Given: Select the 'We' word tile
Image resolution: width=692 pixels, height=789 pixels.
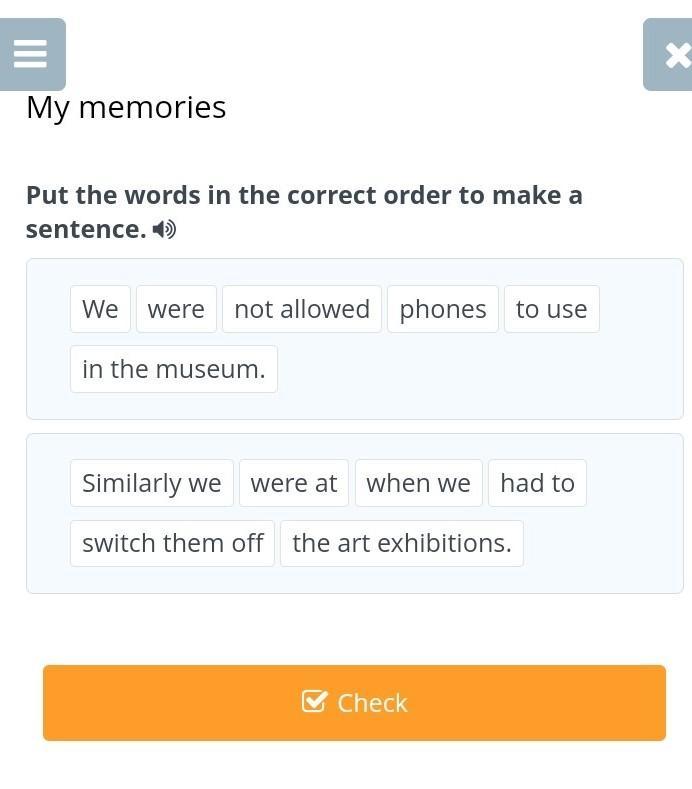Looking at the screenshot, I should (100, 309).
